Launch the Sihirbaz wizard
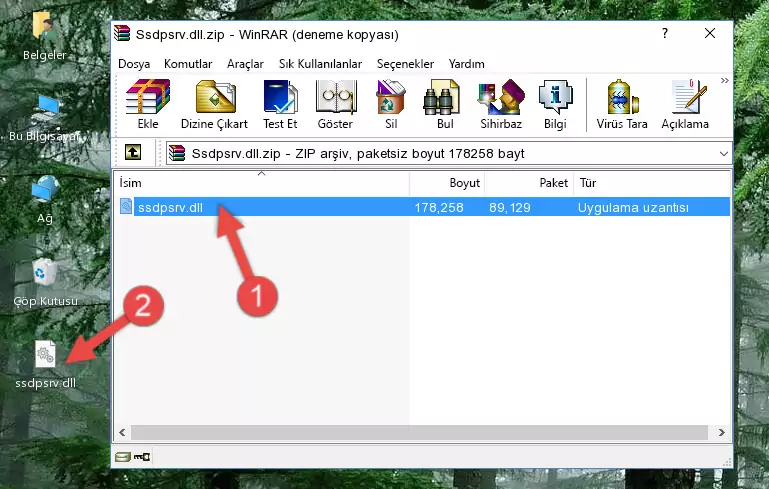This screenshot has width=769, height=489. pyautogui.click(x=501, y=104)
